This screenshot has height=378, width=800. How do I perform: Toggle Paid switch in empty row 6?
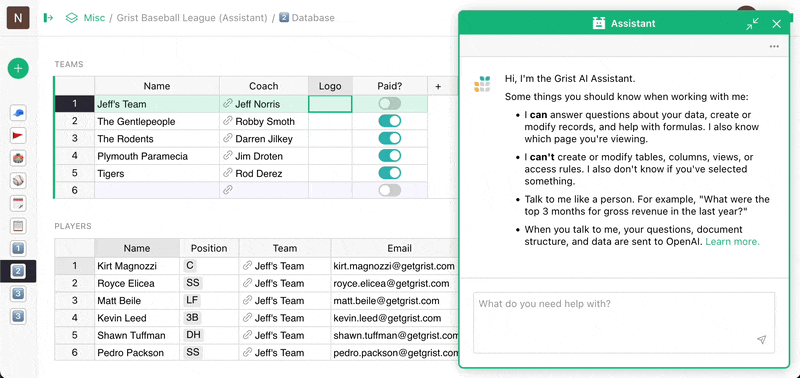click(390, 191)
